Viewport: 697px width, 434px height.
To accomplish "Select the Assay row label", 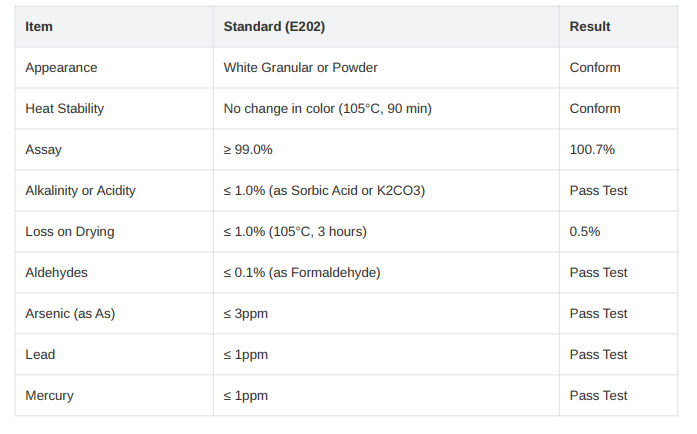I will [44, 150].
